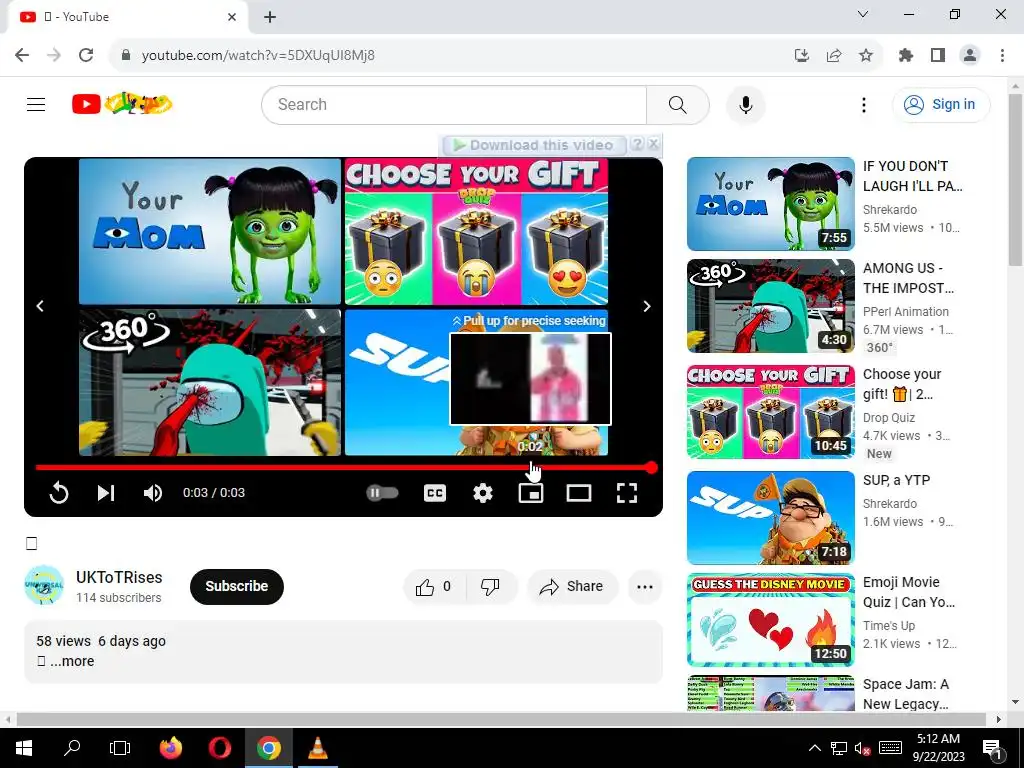This screenshot has width=1024, height=768.
Task: Show next endscreen suggestions arrow
Action: (647, 306)
